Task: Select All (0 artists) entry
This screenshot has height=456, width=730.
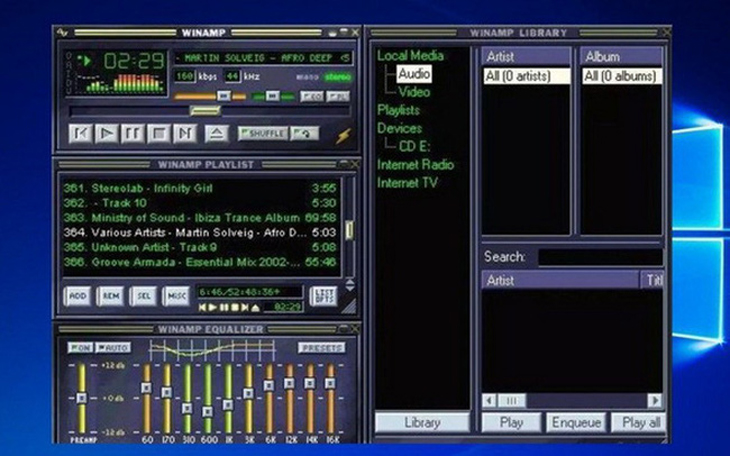Action: pos(526,76)
